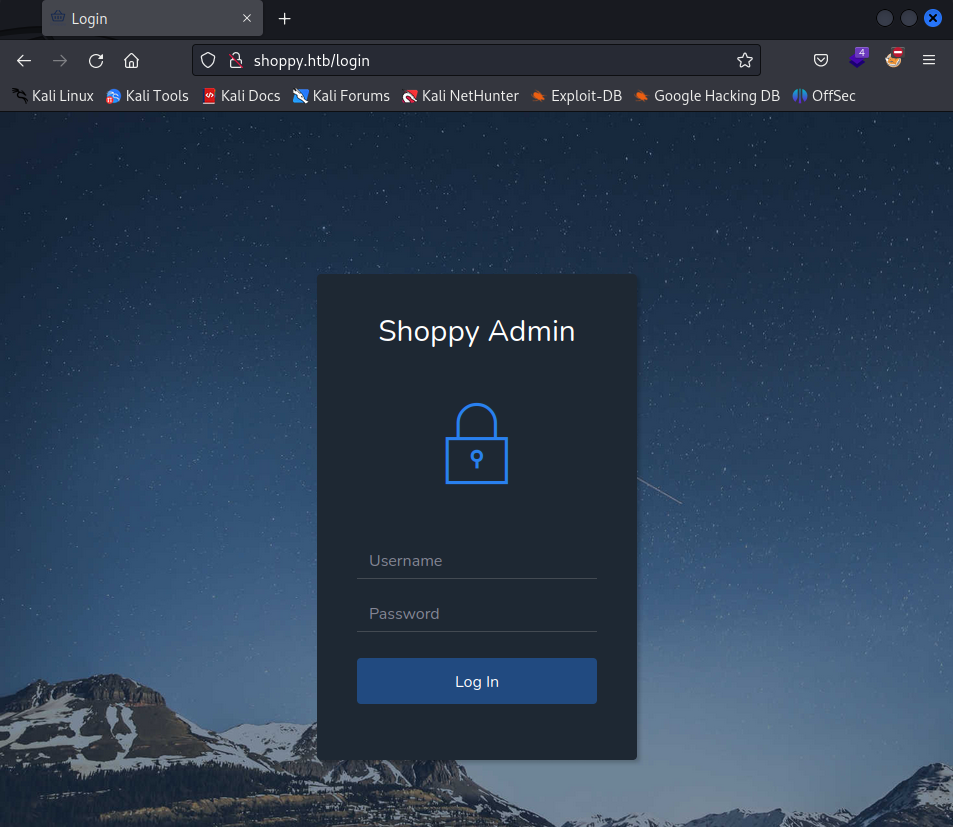The image size is (953, 827).
Task: Close the Login tab
Action: point(247,18)
